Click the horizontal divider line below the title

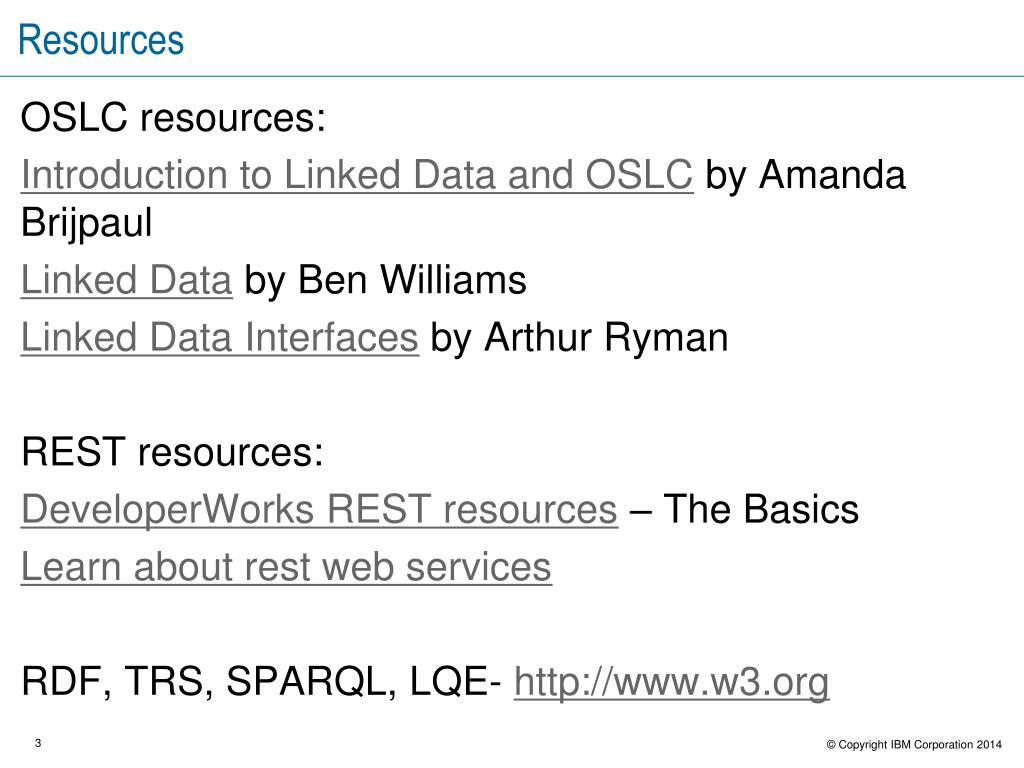click(512, 76)
